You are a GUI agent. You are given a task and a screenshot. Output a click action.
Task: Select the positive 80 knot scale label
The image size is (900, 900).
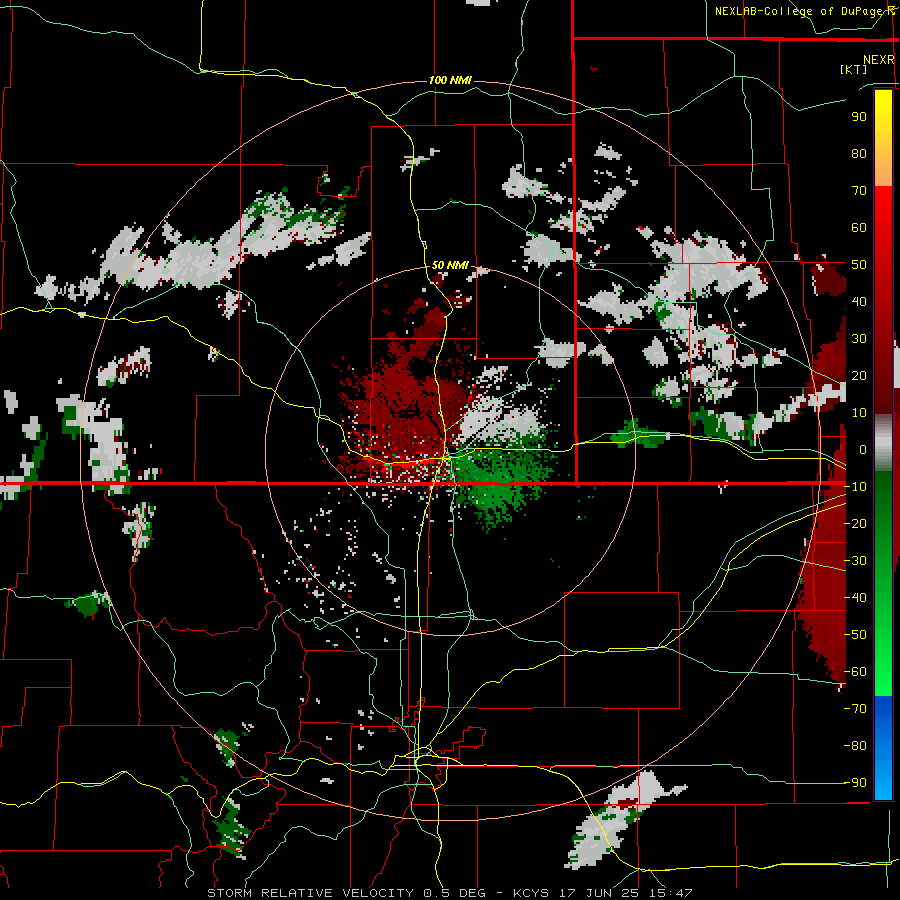pos(859,153)
